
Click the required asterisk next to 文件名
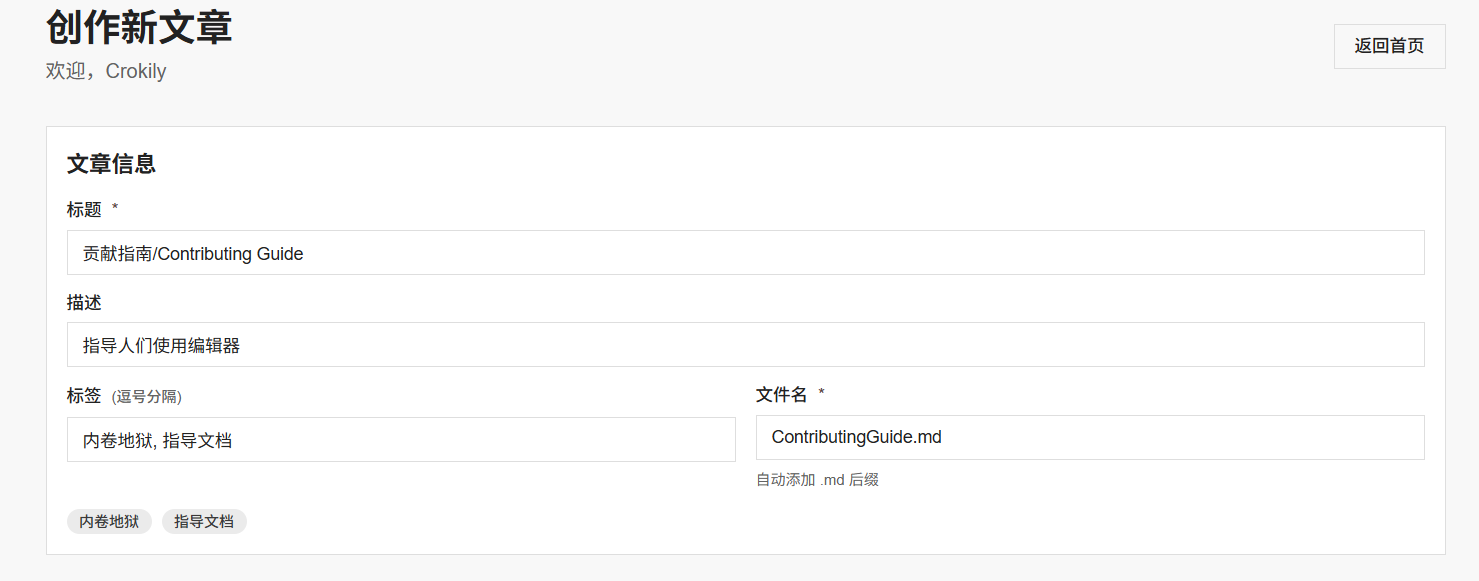point(821,393)
